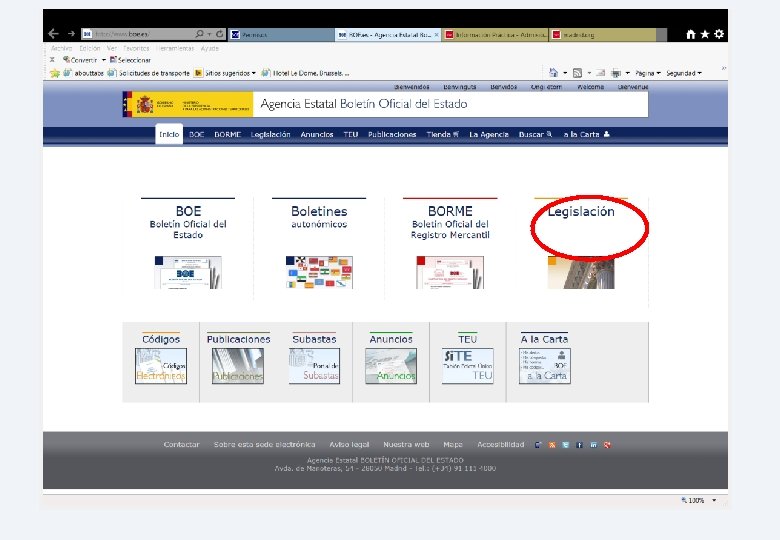This screenshot has width=780, height=540.
Task: Expand the print icon dropdown arrow
Action: 628,73
